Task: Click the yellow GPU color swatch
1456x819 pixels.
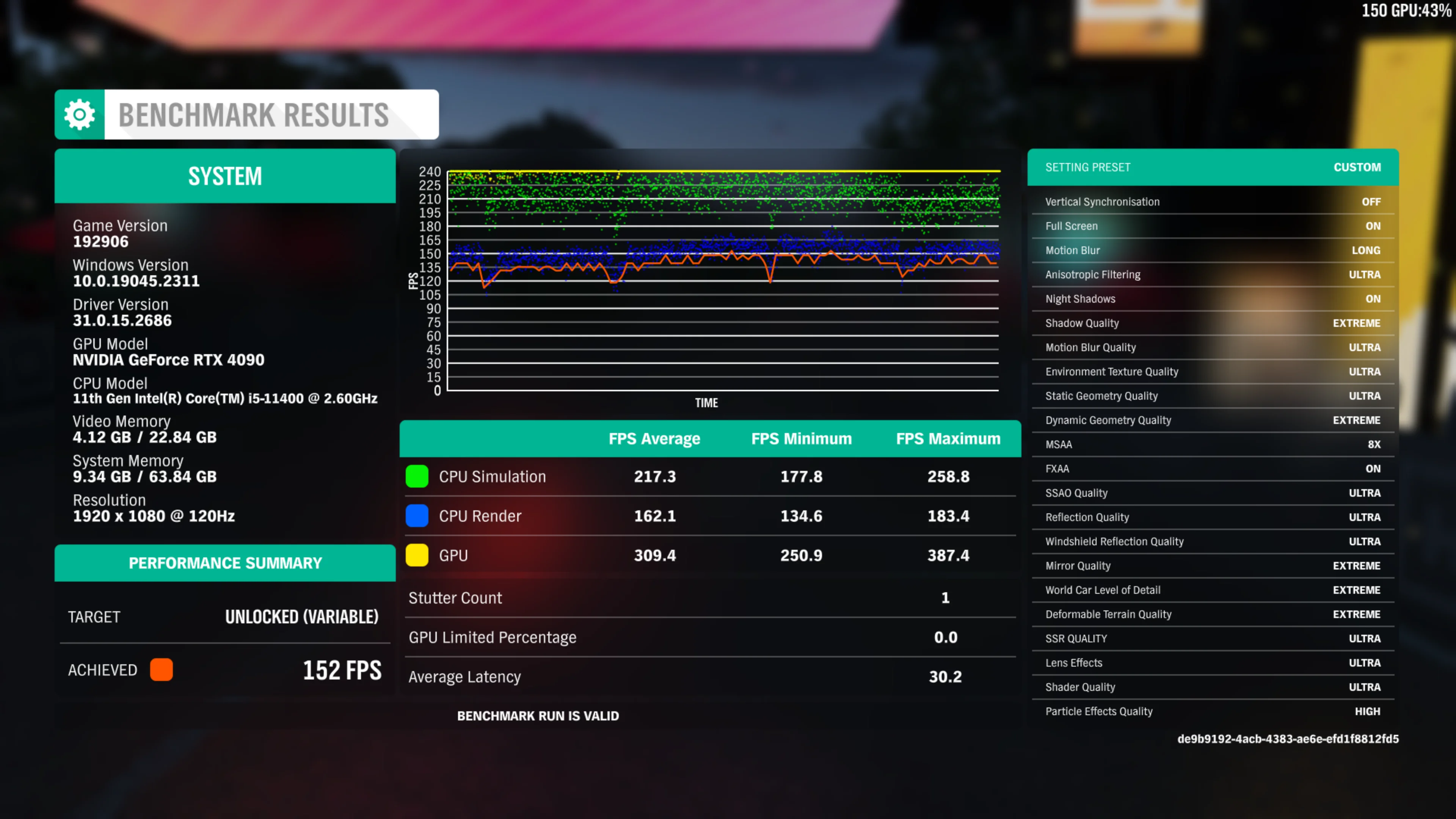Action: click(x=417, y=555)
